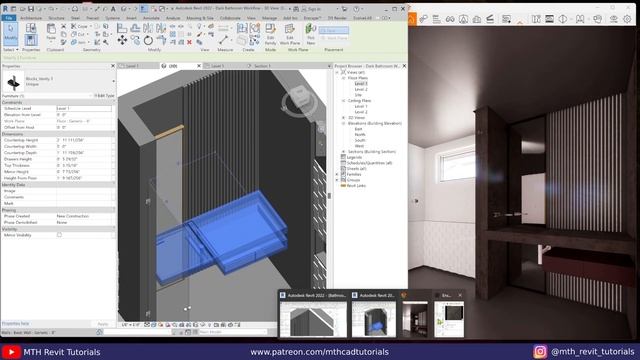Select the Move tool in the Modify panel
Screen dimensions: 640x360
[x=122, y=40]
